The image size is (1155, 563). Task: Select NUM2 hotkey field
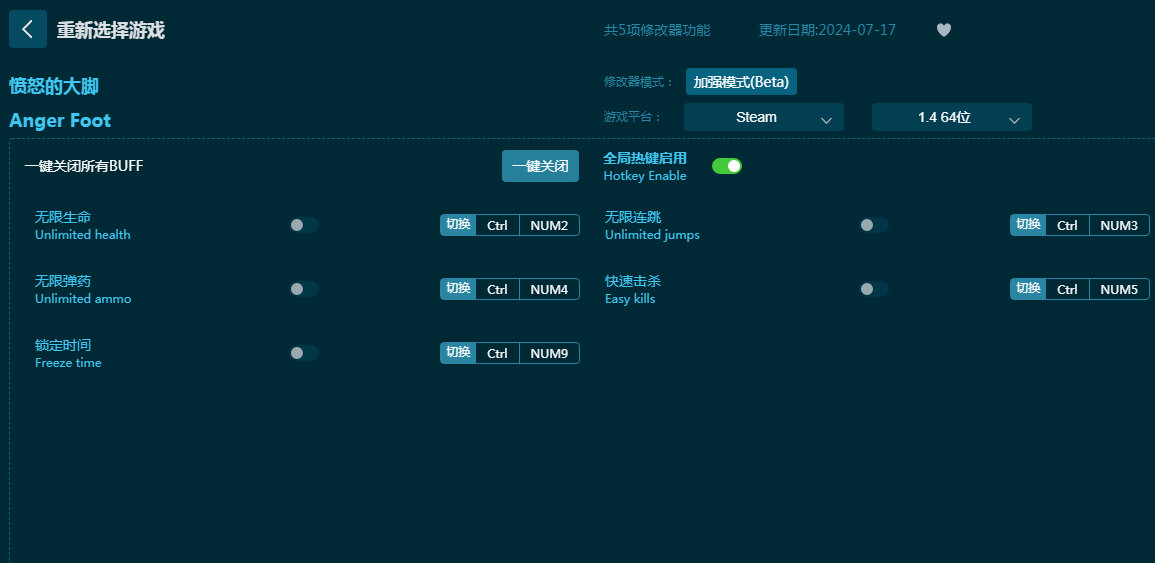point(550,225)
